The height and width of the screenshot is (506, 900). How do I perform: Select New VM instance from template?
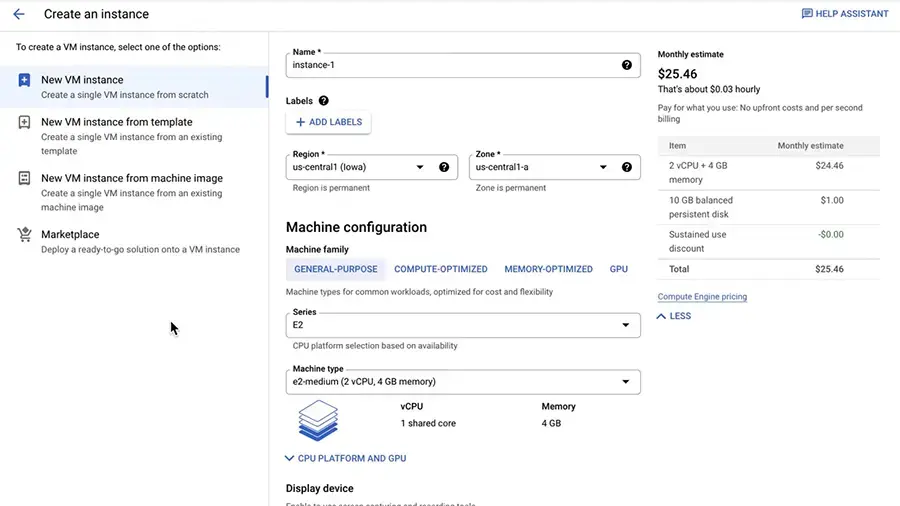coord(134,136)
